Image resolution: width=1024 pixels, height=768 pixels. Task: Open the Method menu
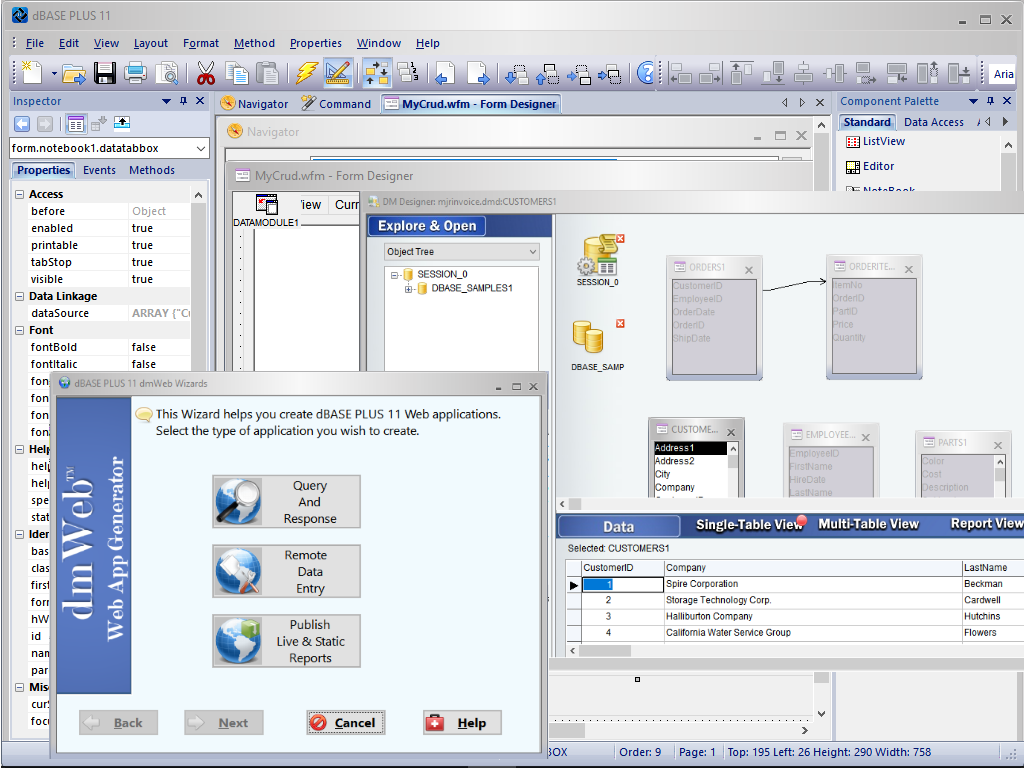[254, 43]
